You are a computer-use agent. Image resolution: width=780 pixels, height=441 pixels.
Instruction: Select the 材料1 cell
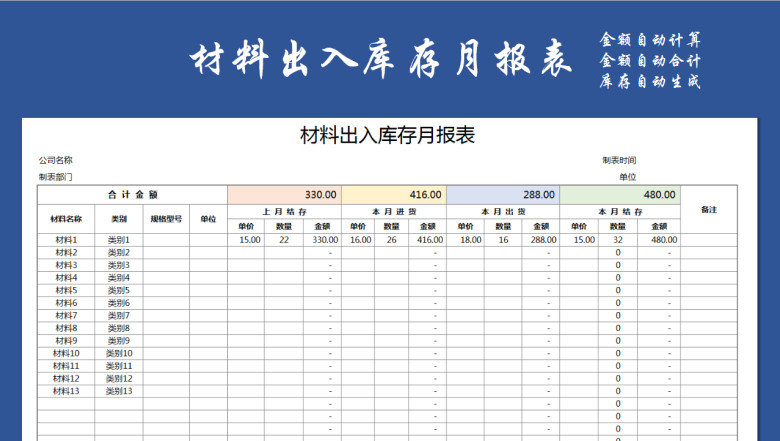tap(66, 240)
